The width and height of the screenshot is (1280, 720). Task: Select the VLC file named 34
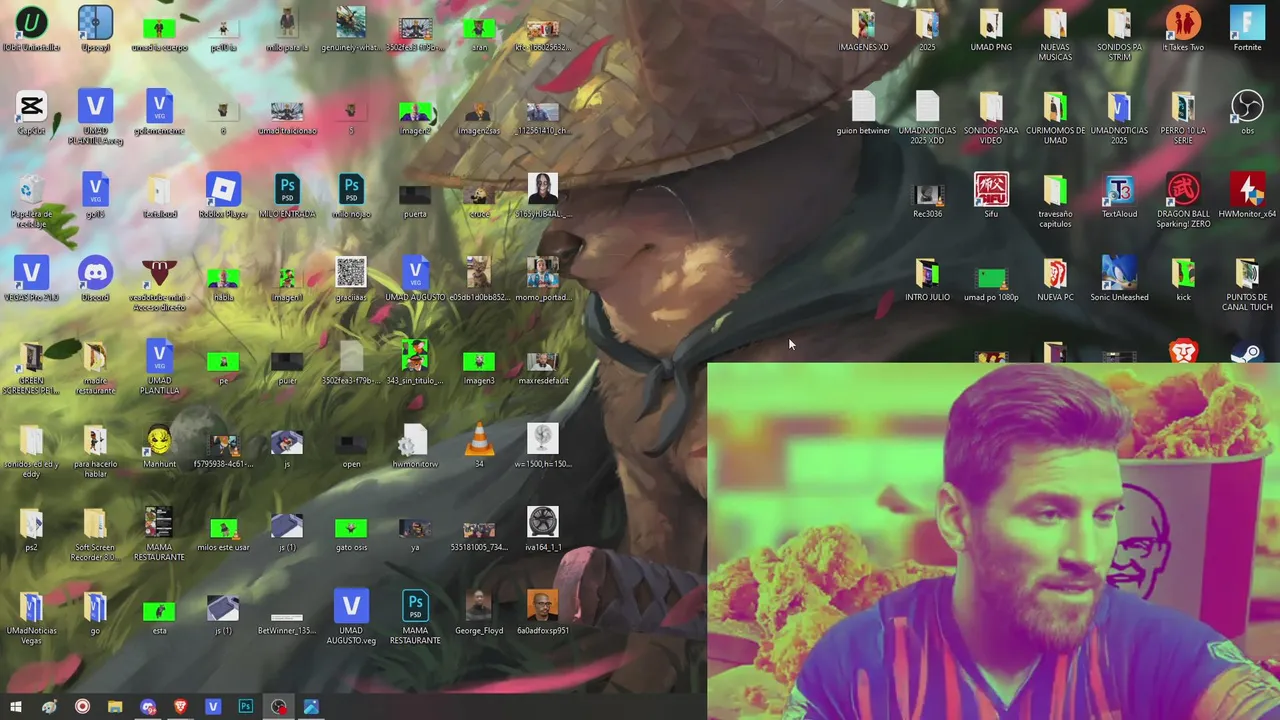479,446
